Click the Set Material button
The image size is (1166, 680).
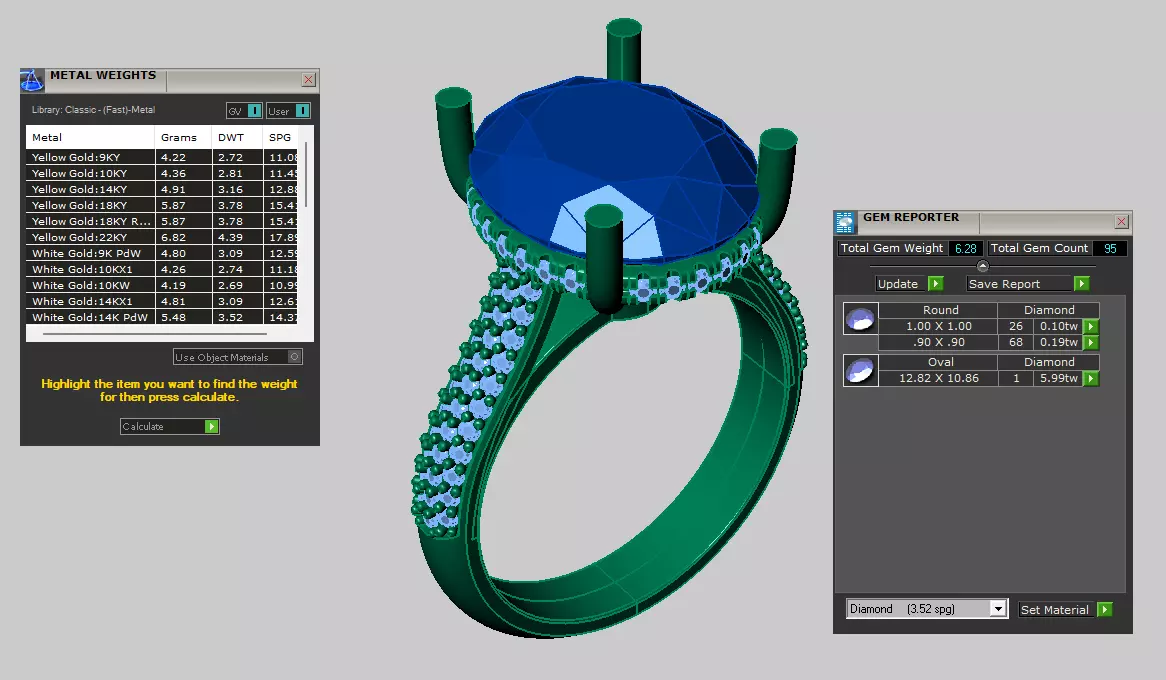point(1054,609)
